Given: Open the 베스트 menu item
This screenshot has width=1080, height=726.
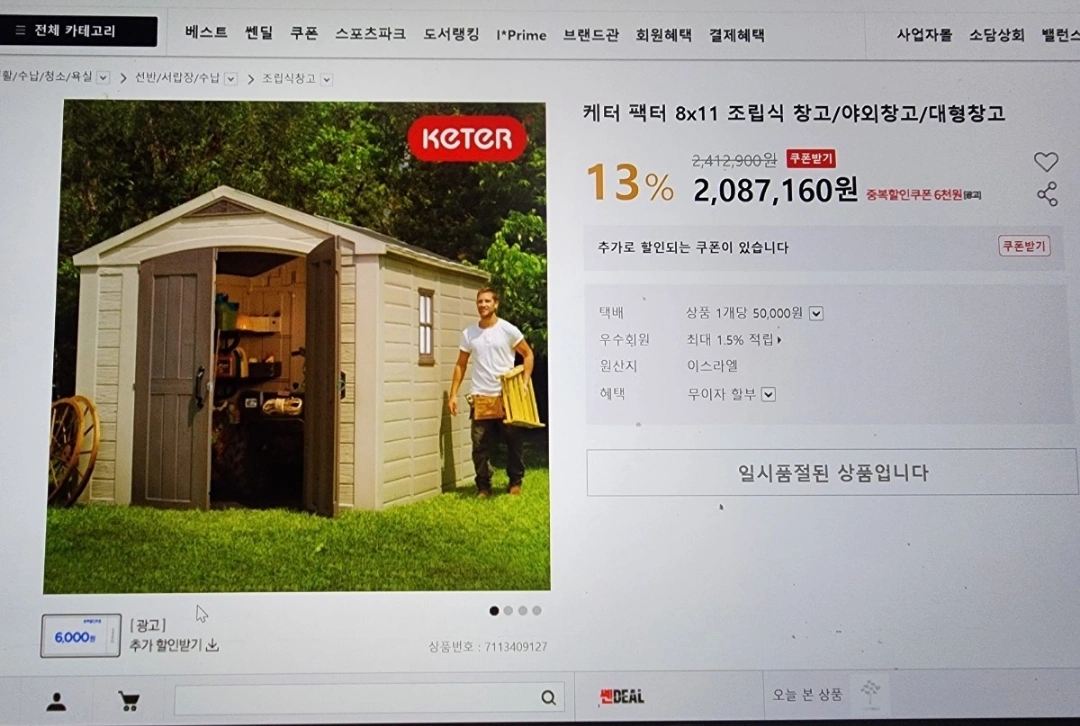Looking at the screenshot, I should click(x=207, y=32).
